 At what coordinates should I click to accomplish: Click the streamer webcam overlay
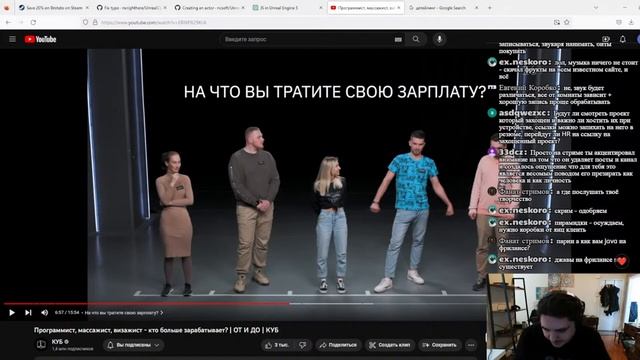coord(563,317)
